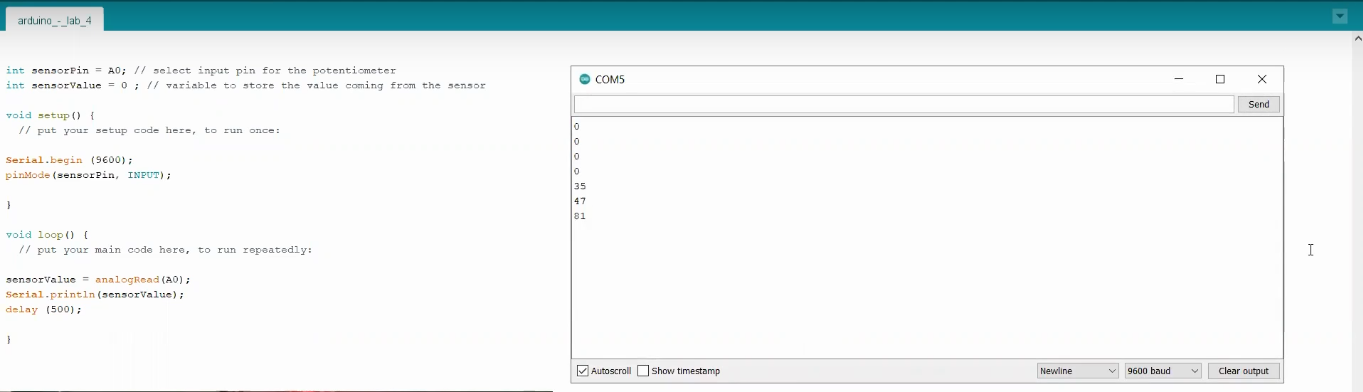
Task: Select the arduino_-_lab_4 sketch tab
Action: coord(54,20)
